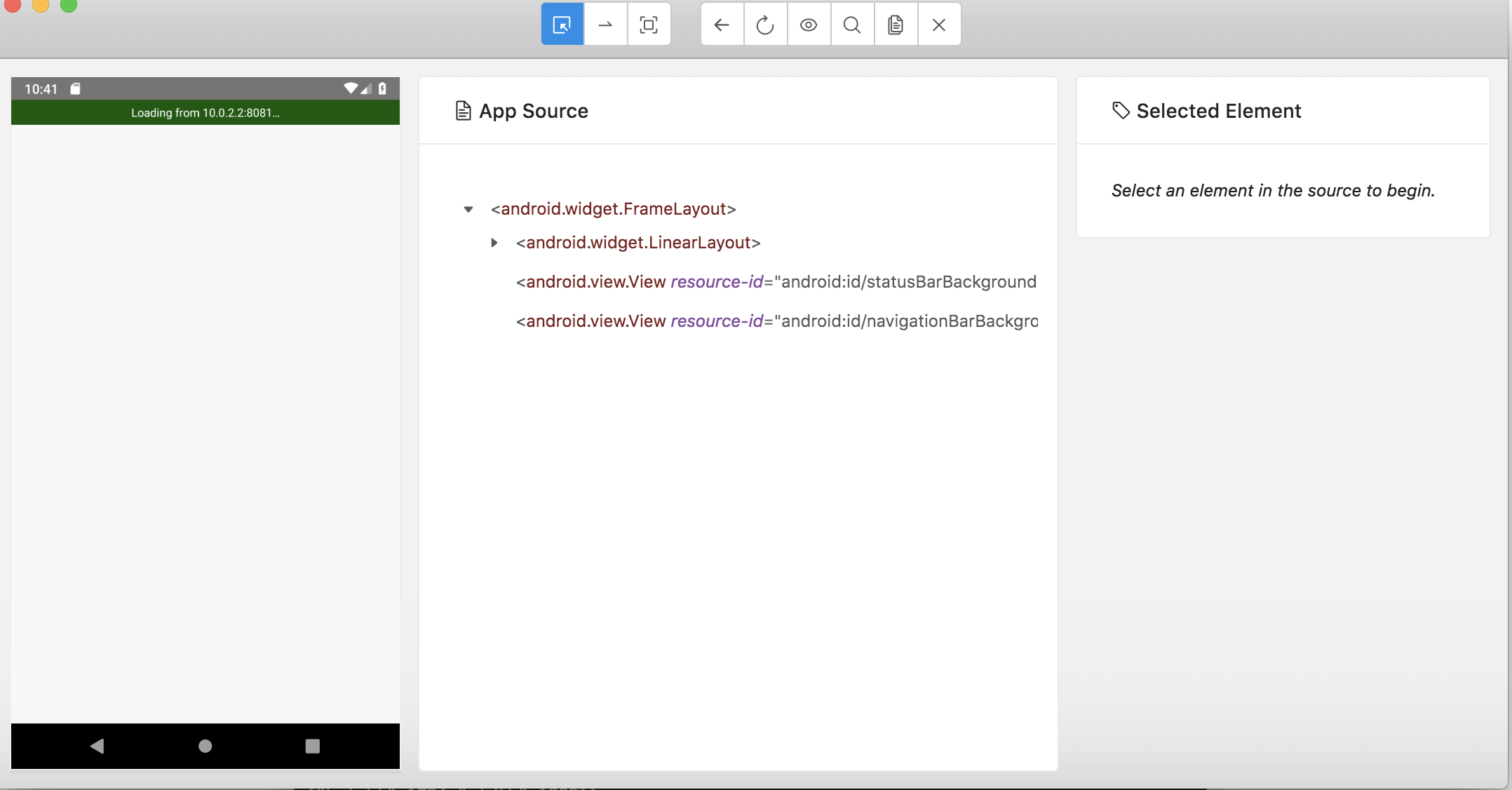Click the document icon beside App Source
The width and height of the screenshot is (1512, 790).
coord(463,111)
